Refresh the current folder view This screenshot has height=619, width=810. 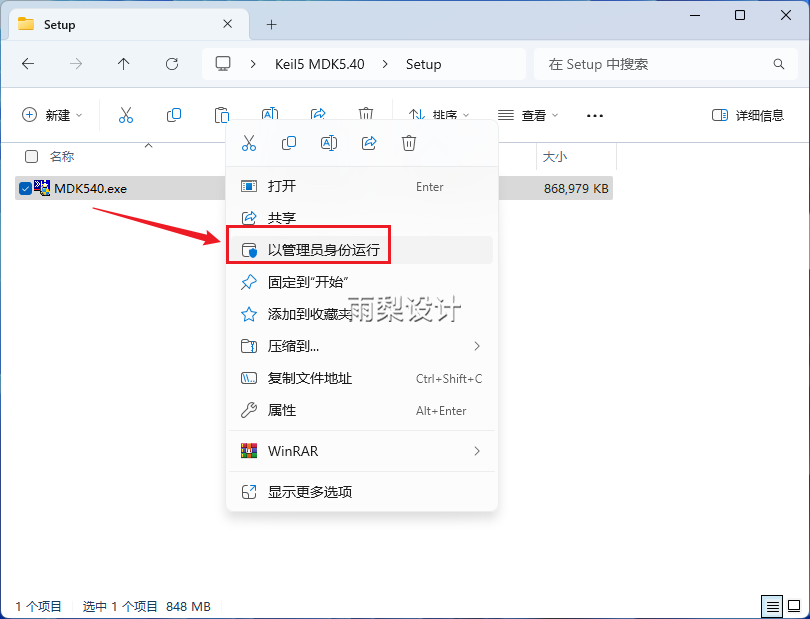[x=172, y=64]
